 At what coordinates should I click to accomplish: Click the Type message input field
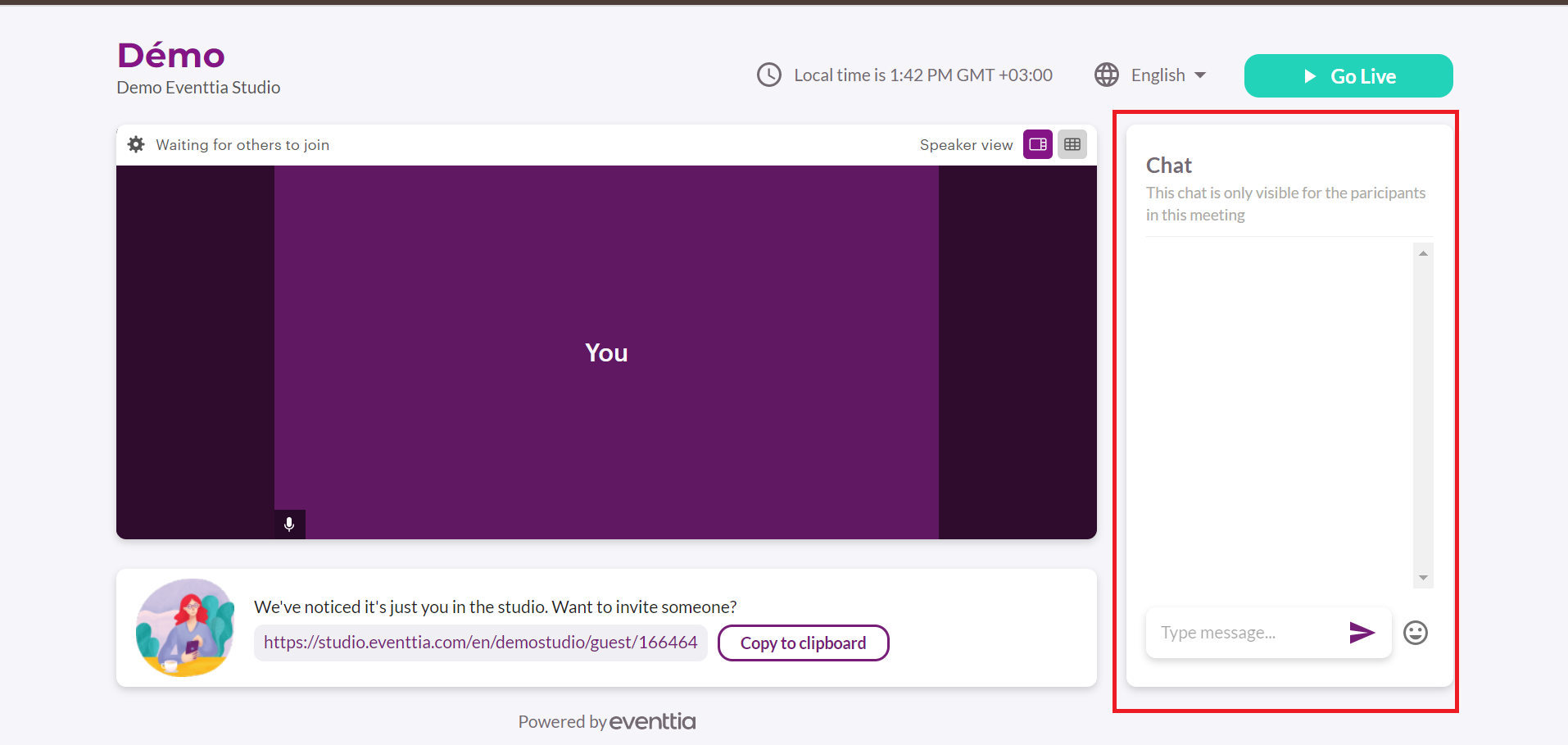click(1245, 632)
